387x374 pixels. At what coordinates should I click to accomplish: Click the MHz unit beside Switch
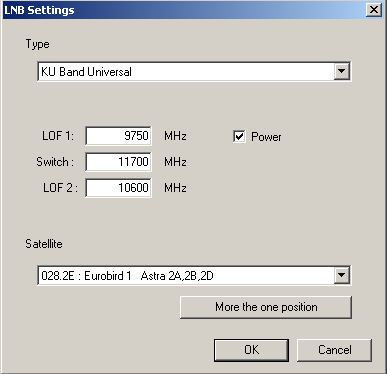(x=175, y=162)
